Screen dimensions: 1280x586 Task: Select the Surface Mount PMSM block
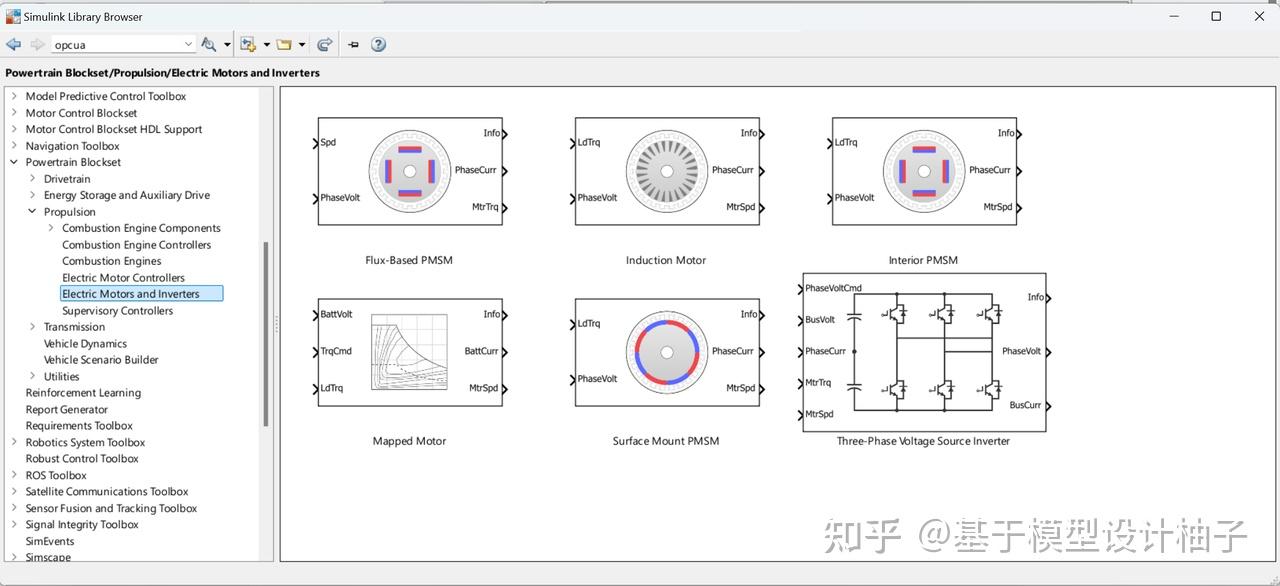coord(666,351)
